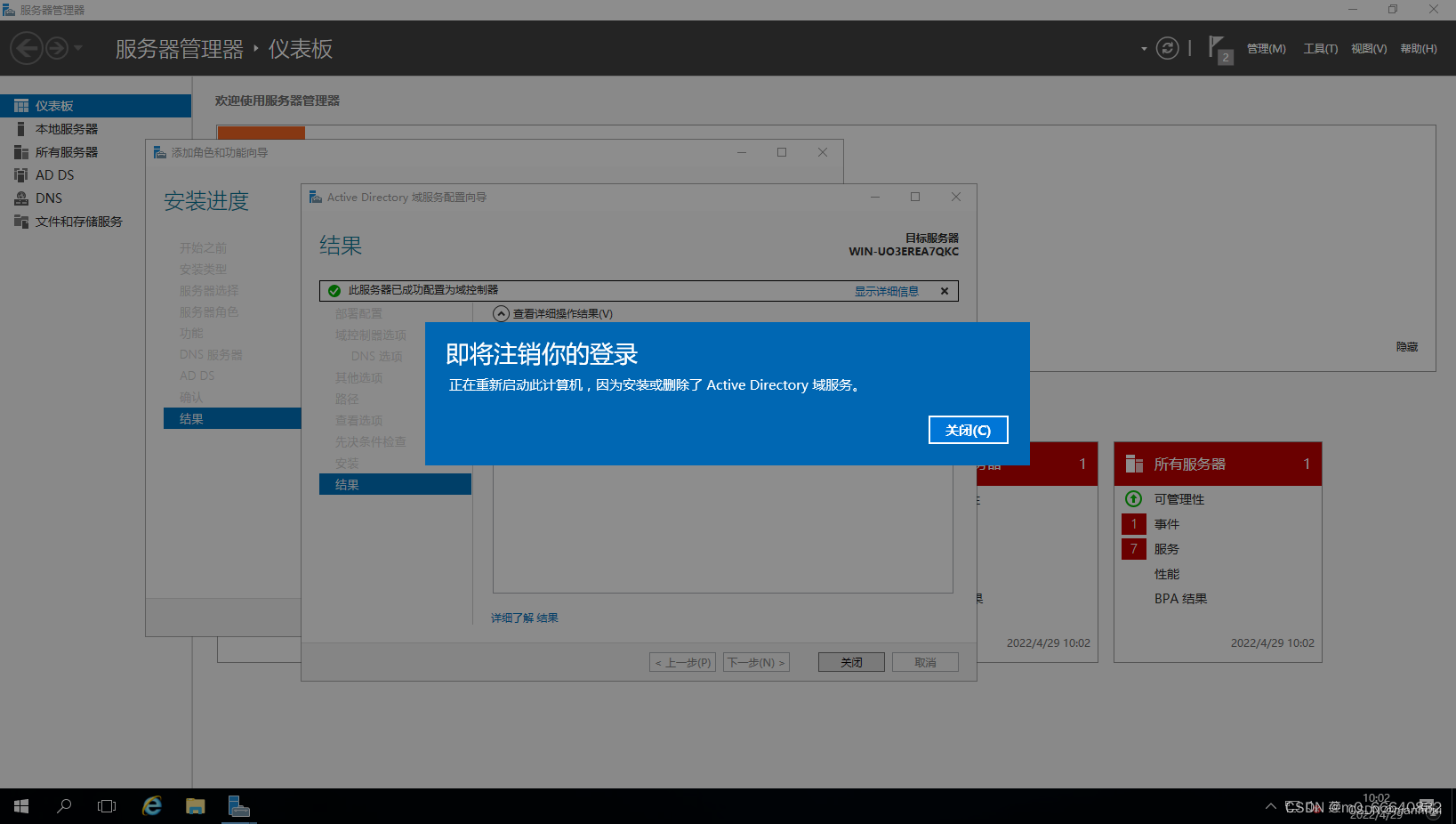Select 本地服务器 in the left sidebar

pos(95,129)
